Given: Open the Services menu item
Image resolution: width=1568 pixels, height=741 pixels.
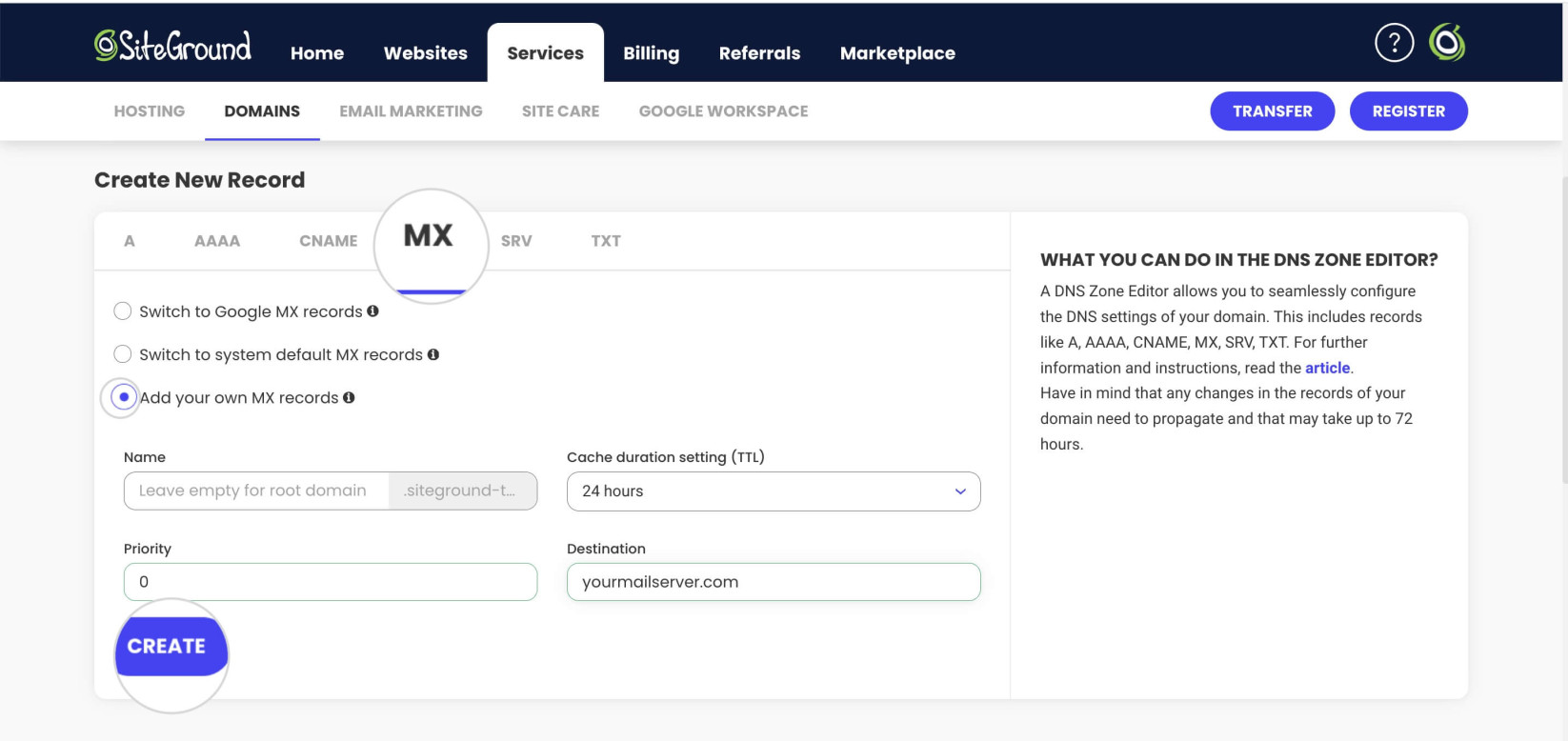Looking at the screenshot, I should (x=546, y=53).
